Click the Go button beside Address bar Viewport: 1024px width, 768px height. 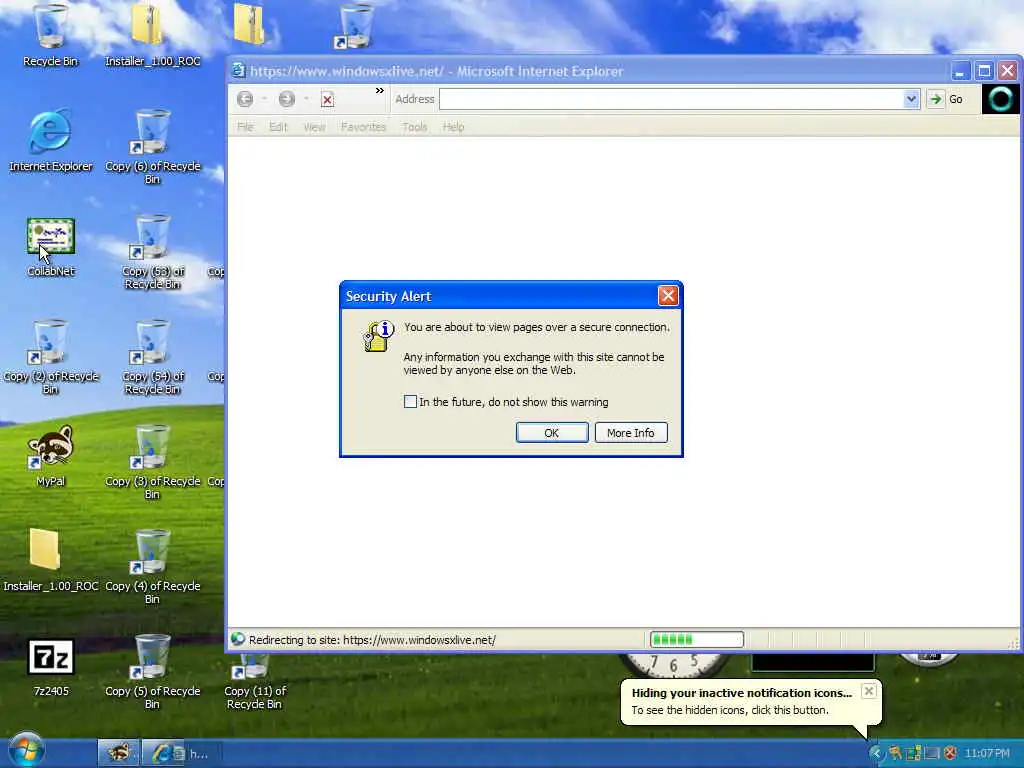[x=946, y=99]
